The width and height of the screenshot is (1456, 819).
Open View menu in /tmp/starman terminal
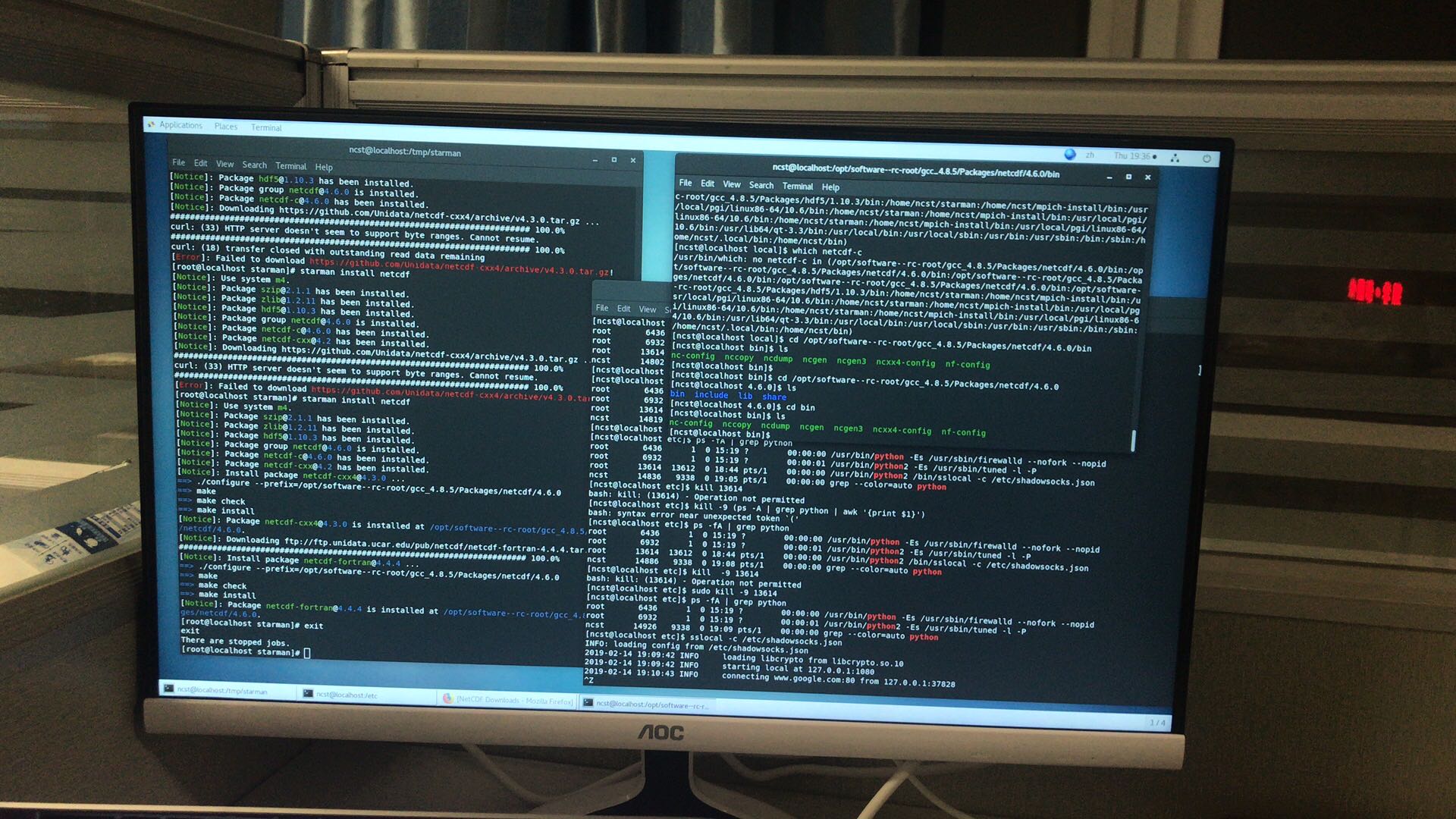[x=225, y=164]
